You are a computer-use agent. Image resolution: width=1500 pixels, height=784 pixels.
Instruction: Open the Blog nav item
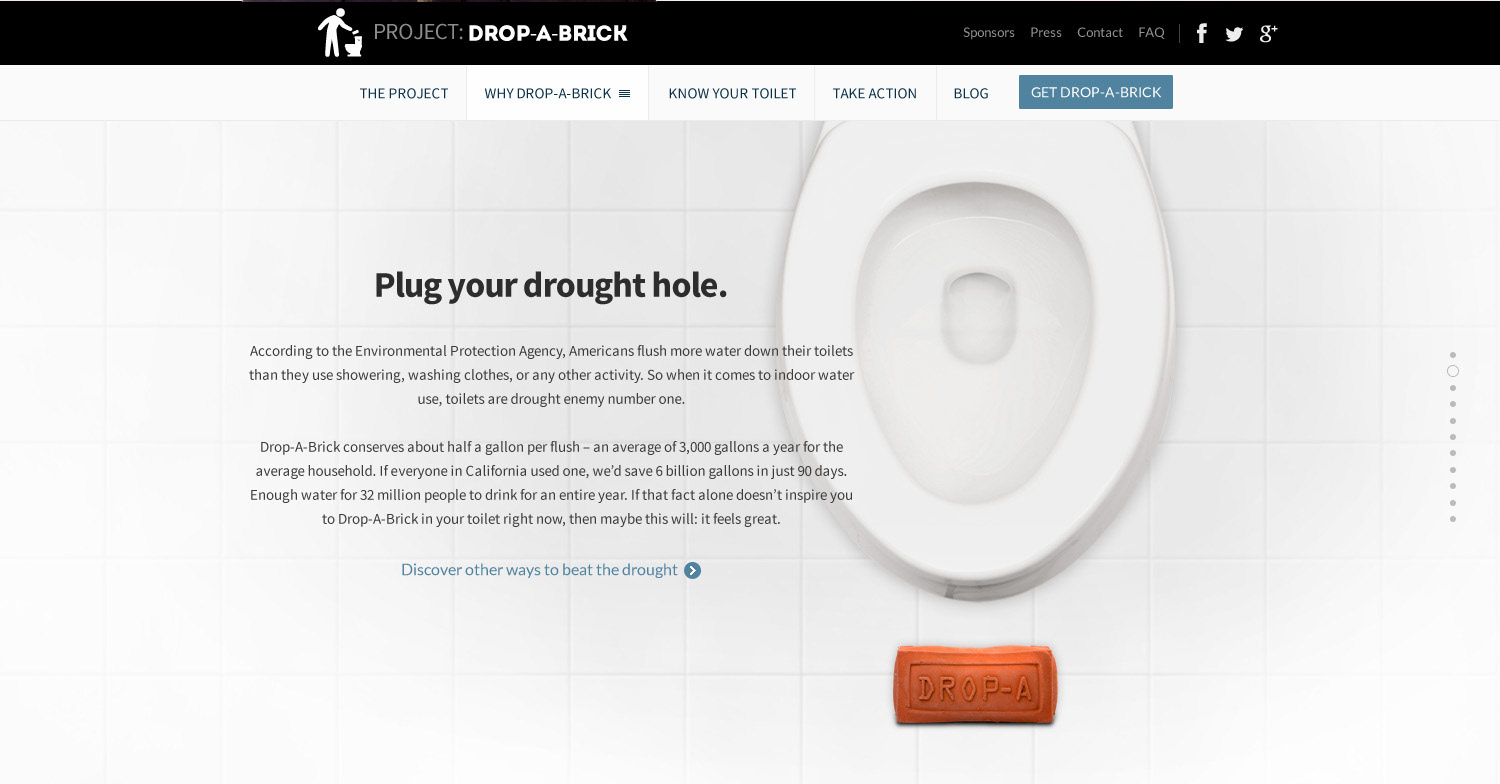(x=971, y=93)
